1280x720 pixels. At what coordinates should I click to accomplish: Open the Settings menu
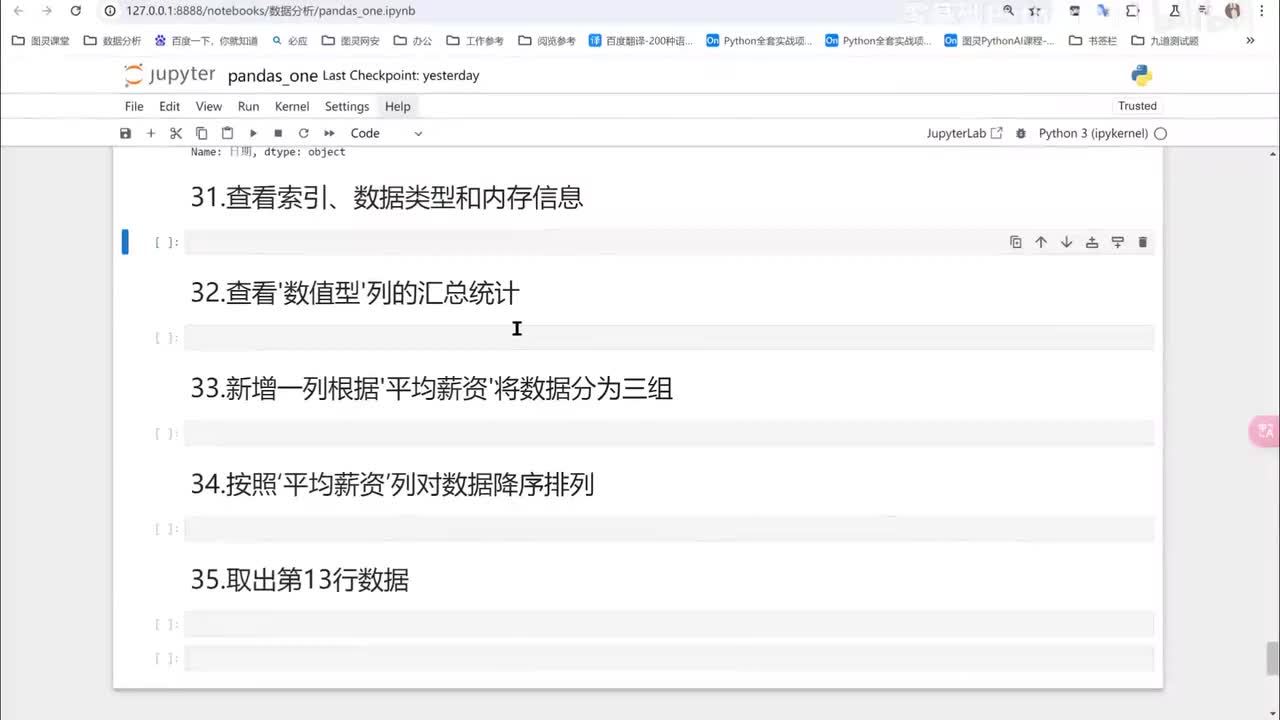click(347, 106)
